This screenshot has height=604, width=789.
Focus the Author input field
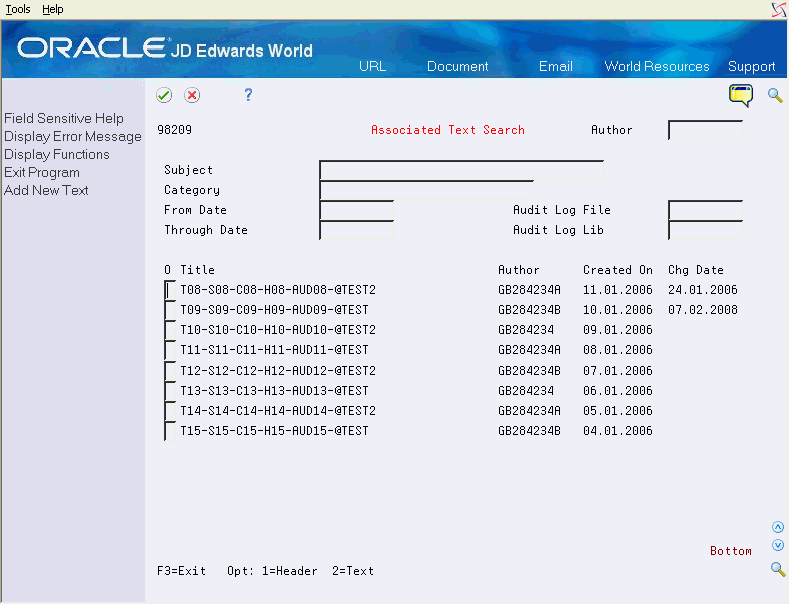coord(705,130)
